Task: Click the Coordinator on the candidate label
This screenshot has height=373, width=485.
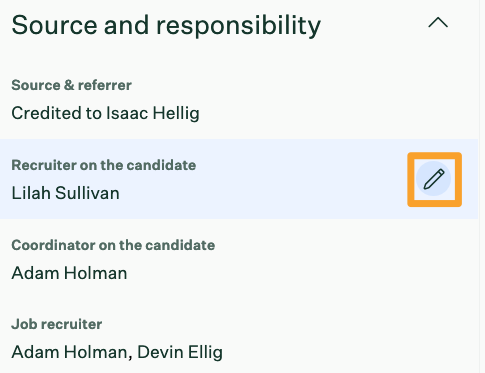Action: click(x=113, y=245)
